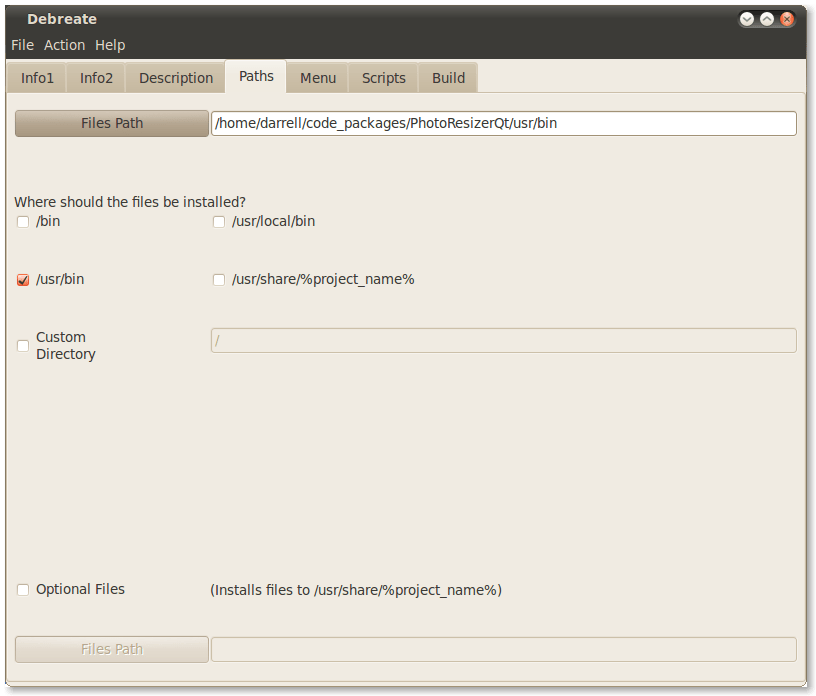Click the files path text field
This screenshot has width=816, height=696.
tap(503, 123)
